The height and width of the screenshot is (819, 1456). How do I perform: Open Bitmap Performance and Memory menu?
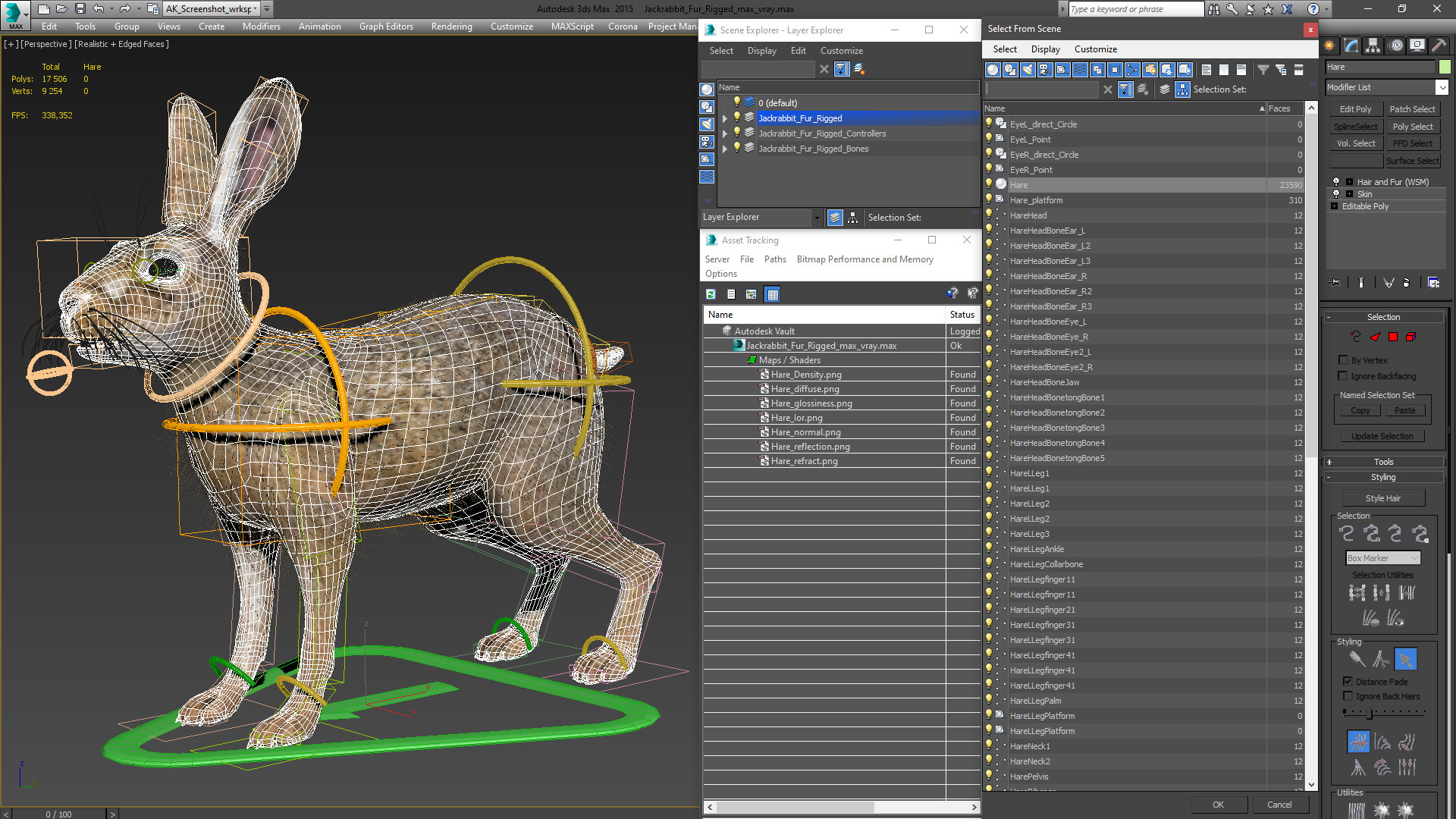pyautogui.click(x=864, y=259)
